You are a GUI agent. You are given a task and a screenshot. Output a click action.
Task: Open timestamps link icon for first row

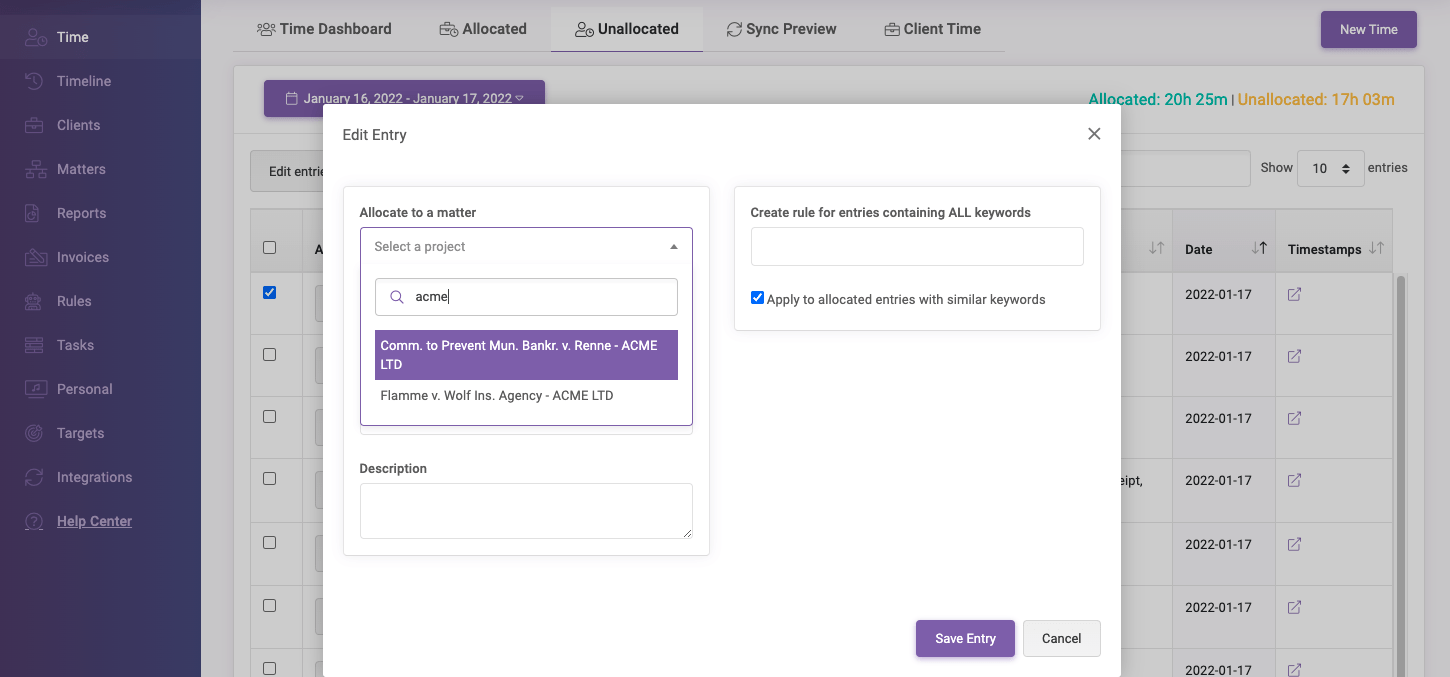(1294, 295)
